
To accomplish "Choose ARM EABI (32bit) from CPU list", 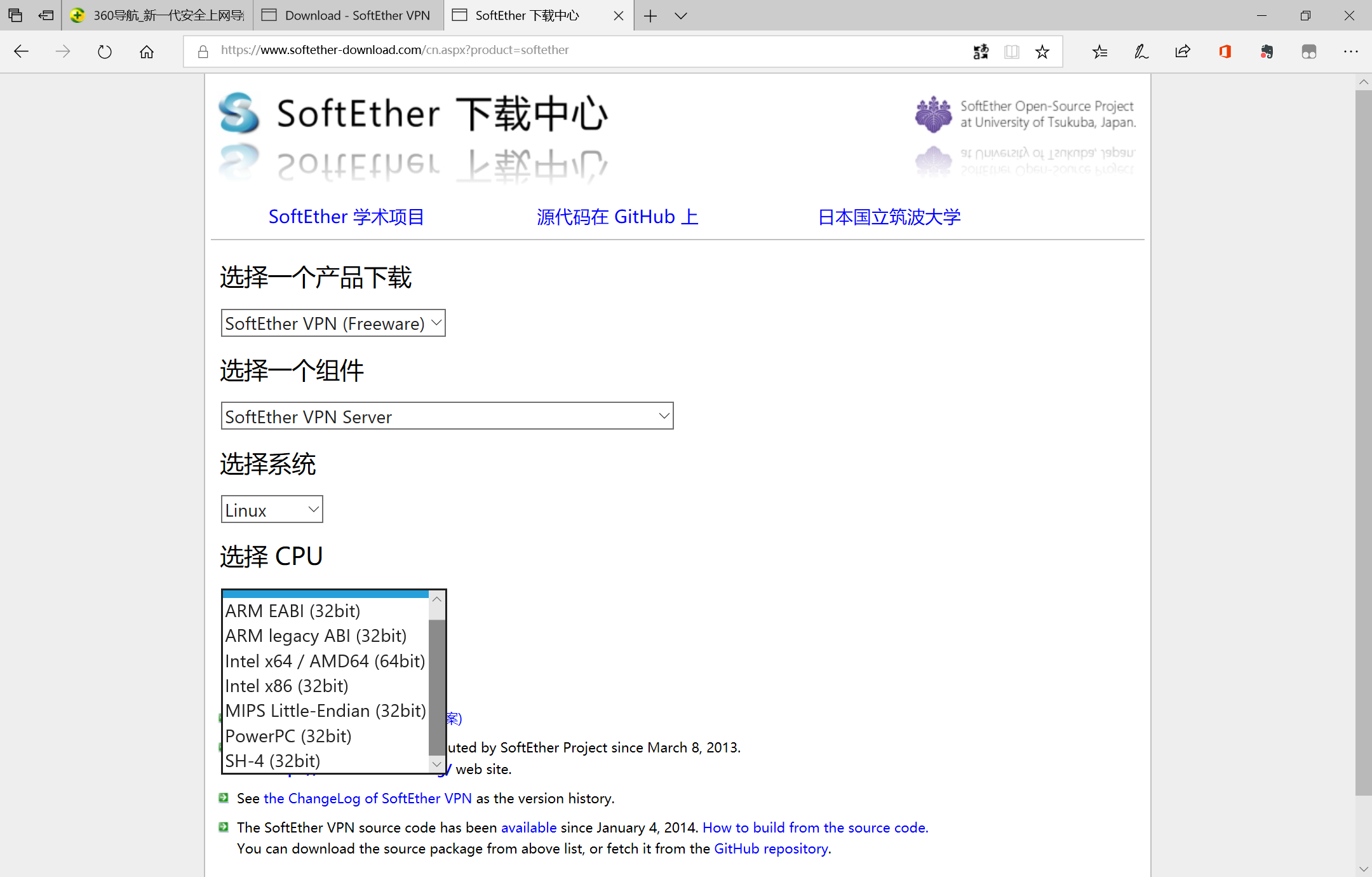I will coord(326,611).
